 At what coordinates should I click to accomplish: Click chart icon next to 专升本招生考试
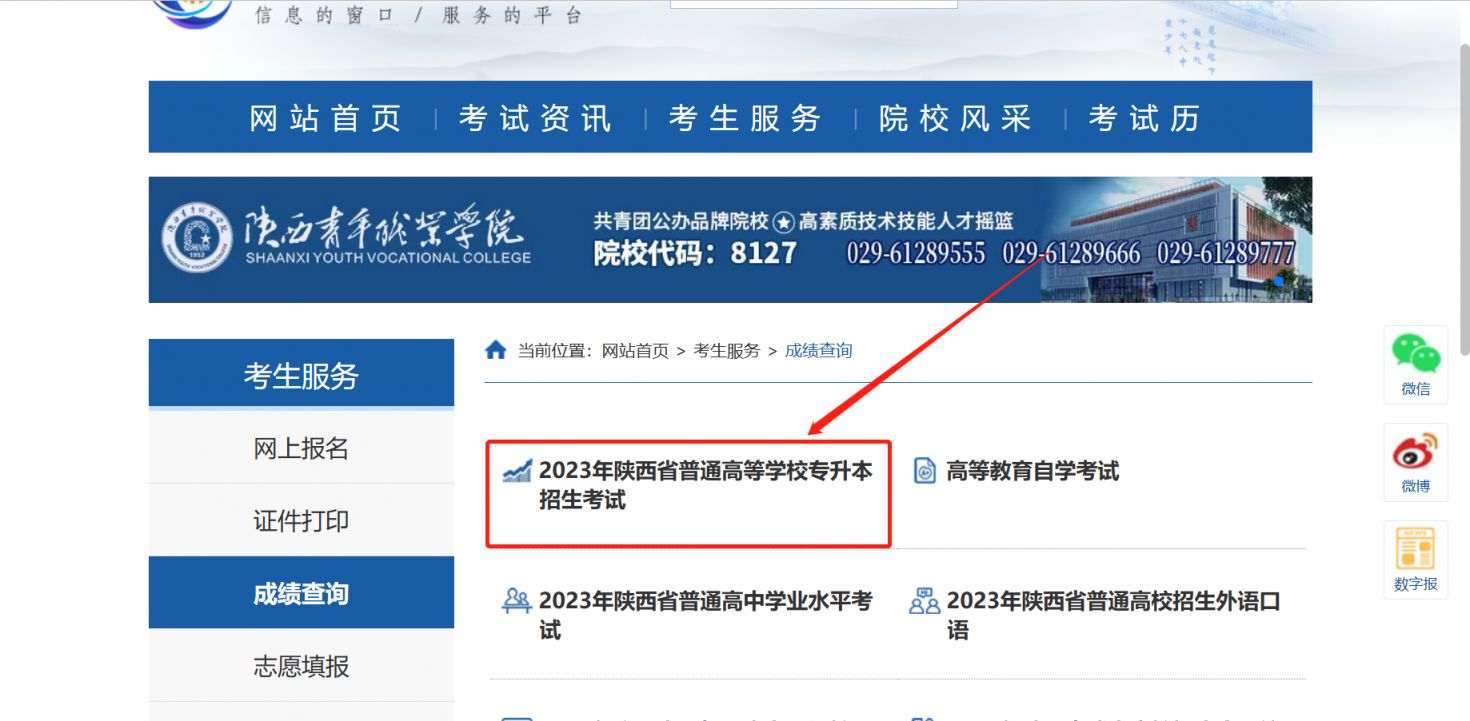click(517, 471)
